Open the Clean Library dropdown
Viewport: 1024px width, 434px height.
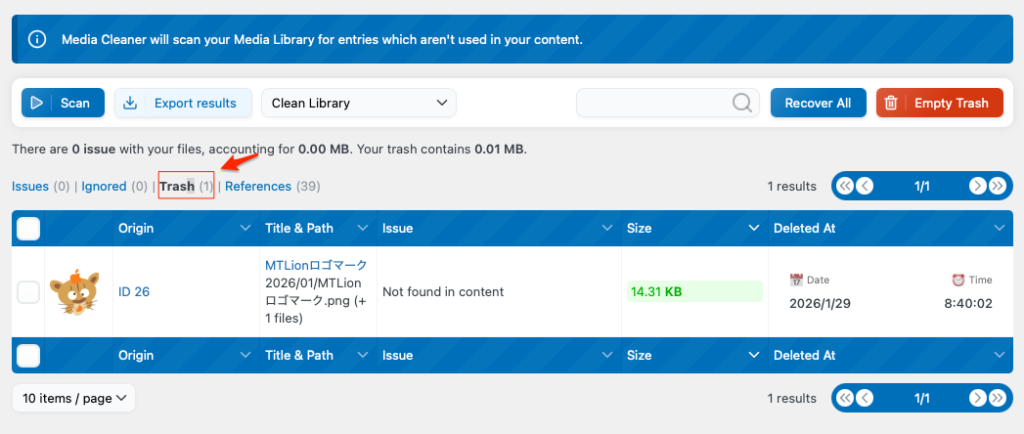pyautogui.click(x=358, y=103)
